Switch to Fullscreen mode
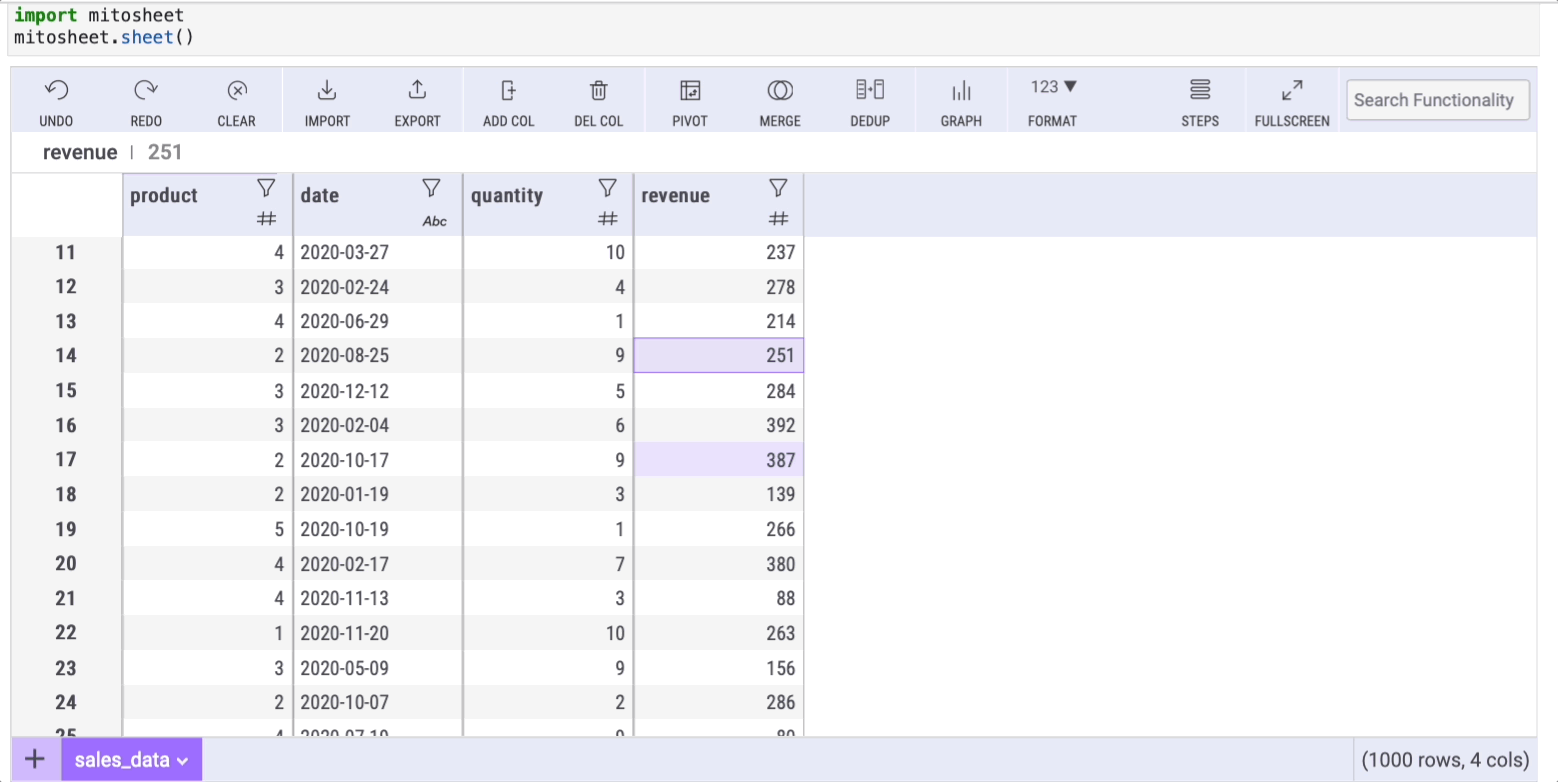Image resolution: width=1558 pixels, height=782 pixels. point(1292,91)
